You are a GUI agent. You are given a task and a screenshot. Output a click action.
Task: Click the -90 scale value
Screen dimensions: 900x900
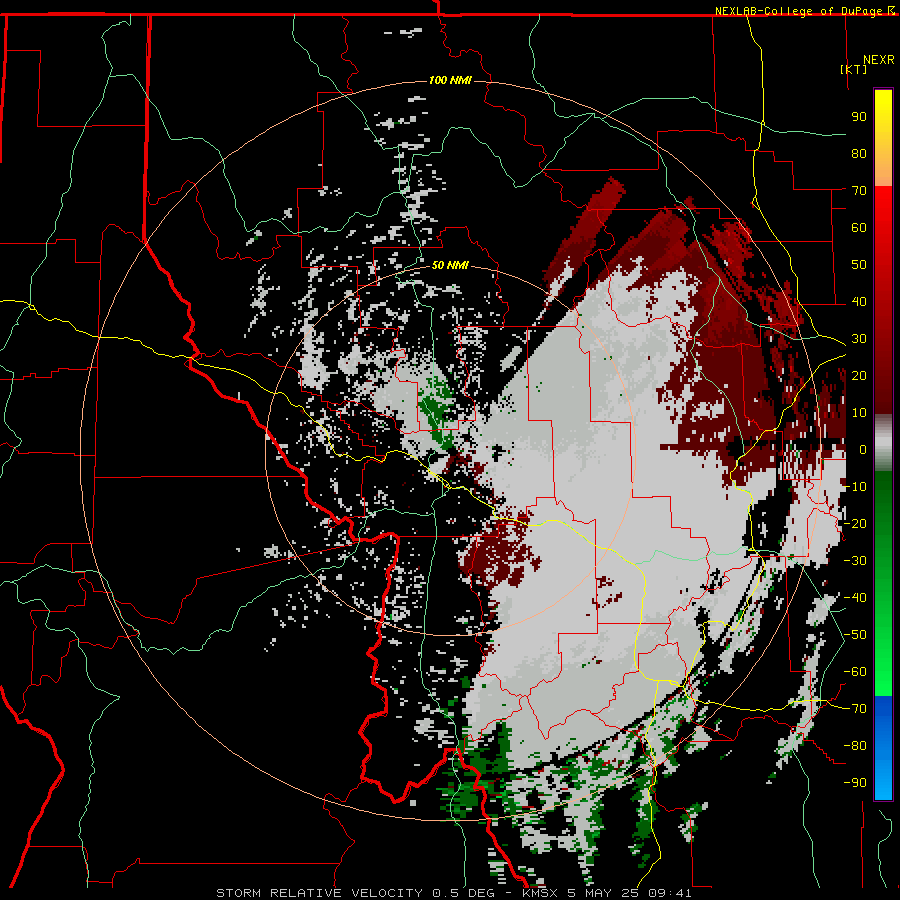855,783
